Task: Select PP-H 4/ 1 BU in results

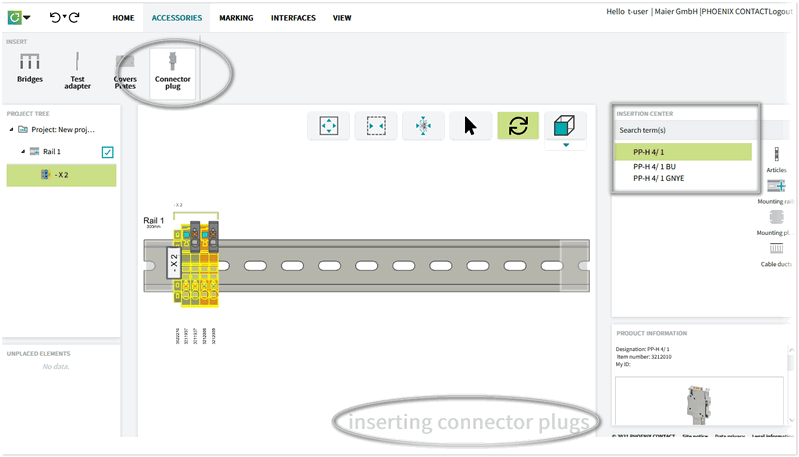Action: click(x=655, y=166)
